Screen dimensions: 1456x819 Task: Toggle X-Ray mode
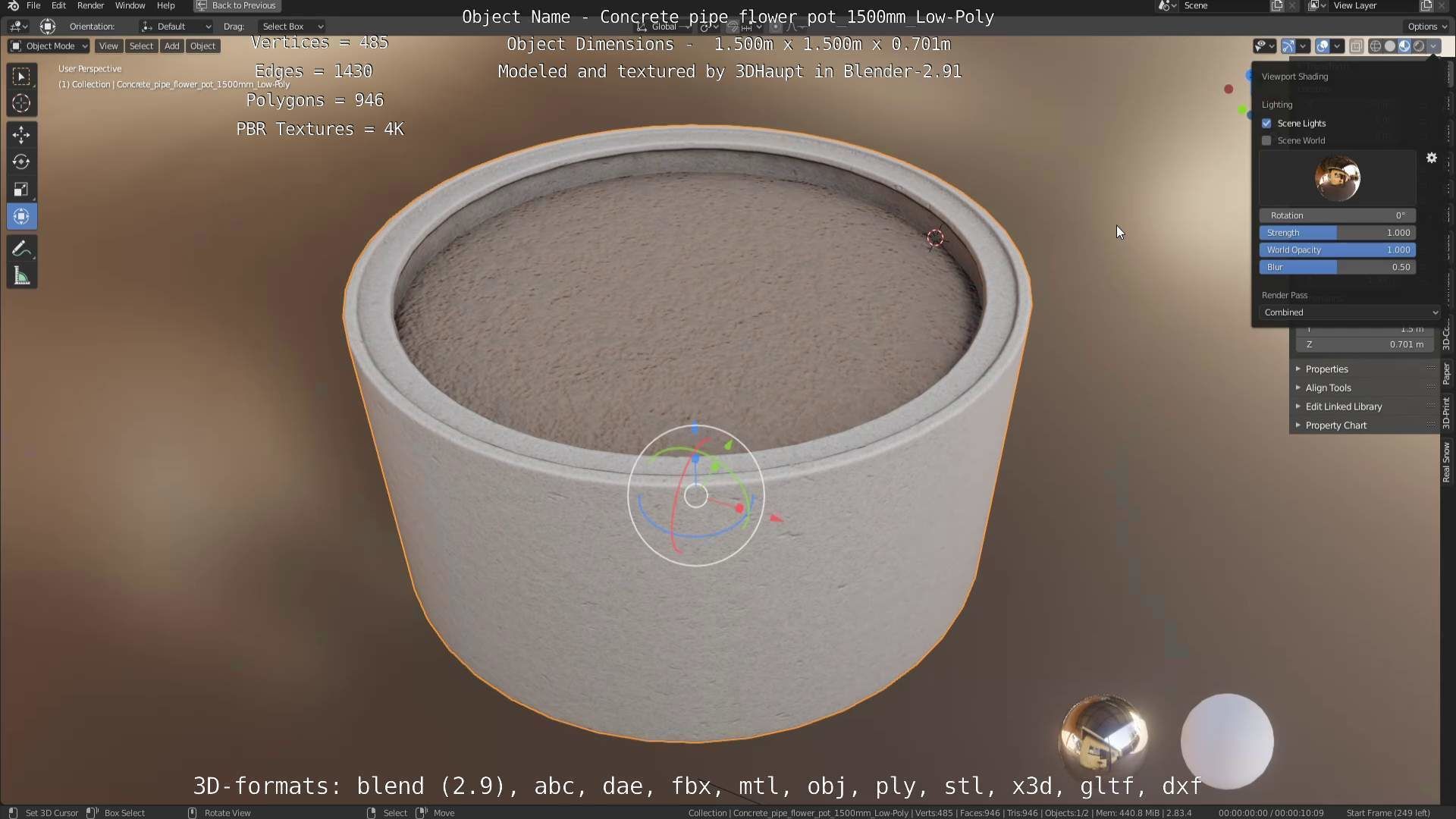pyautogui.click(x=1357, y=46)
